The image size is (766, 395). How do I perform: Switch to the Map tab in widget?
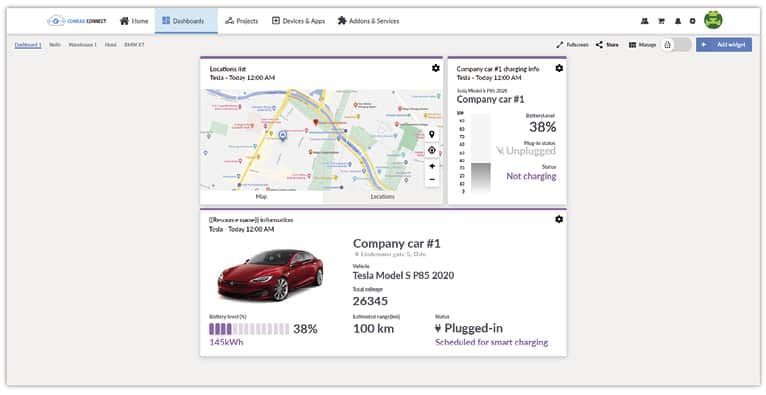coord(261,196)
